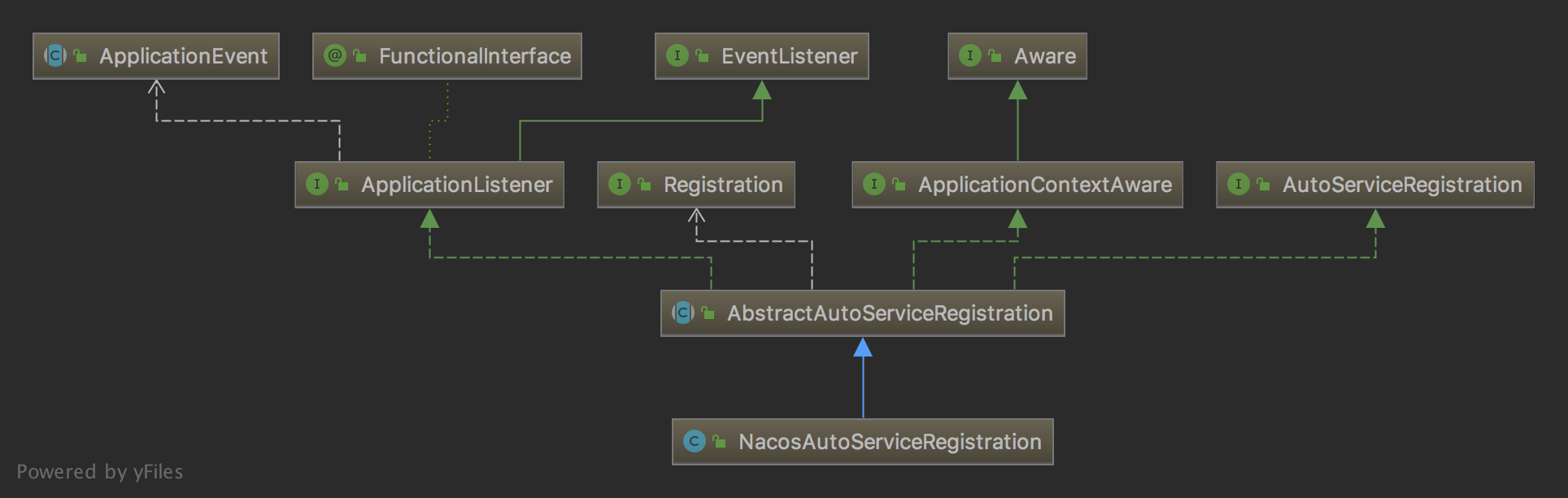Click the blue inheritance arrow above NacosAutoServiceRegistration
The width and height of the screenshot is (1568, 498).
[x=863, y=350]
